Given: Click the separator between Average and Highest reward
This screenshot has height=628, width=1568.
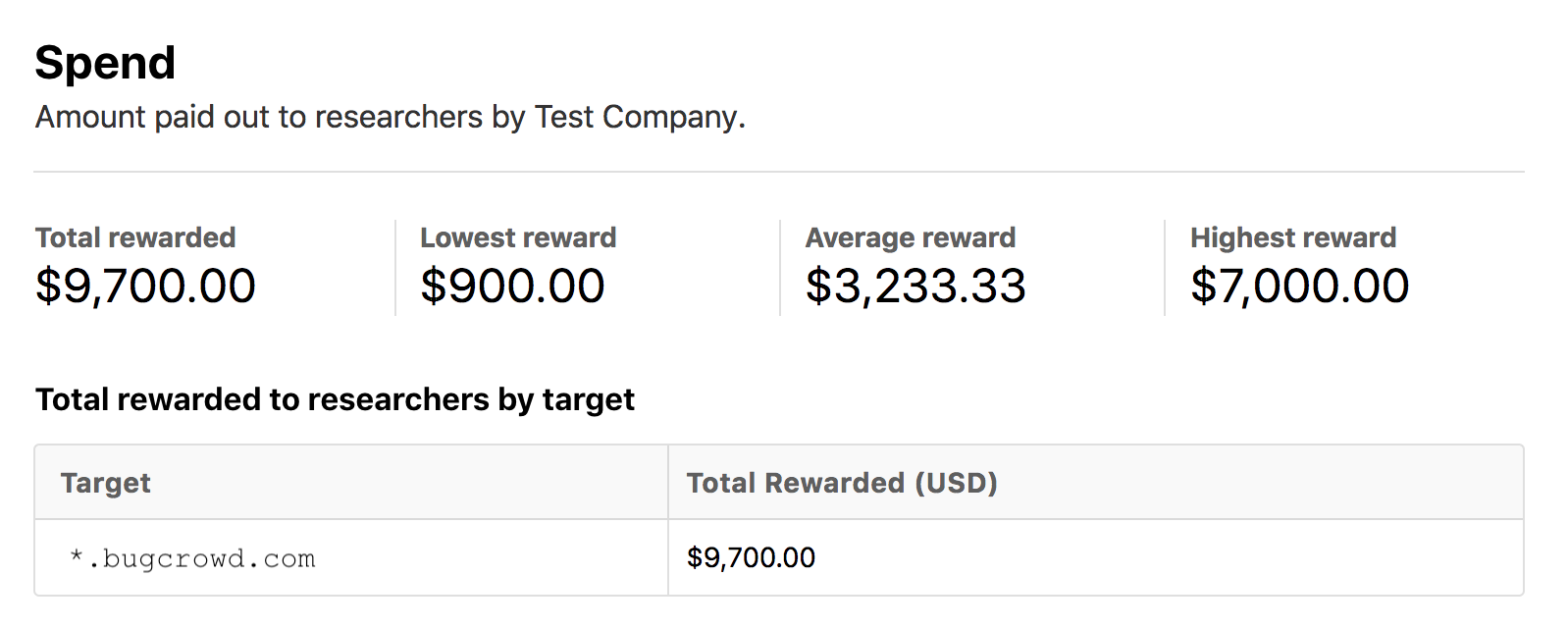Looking at the screenshot, I should pos(1165,268).
